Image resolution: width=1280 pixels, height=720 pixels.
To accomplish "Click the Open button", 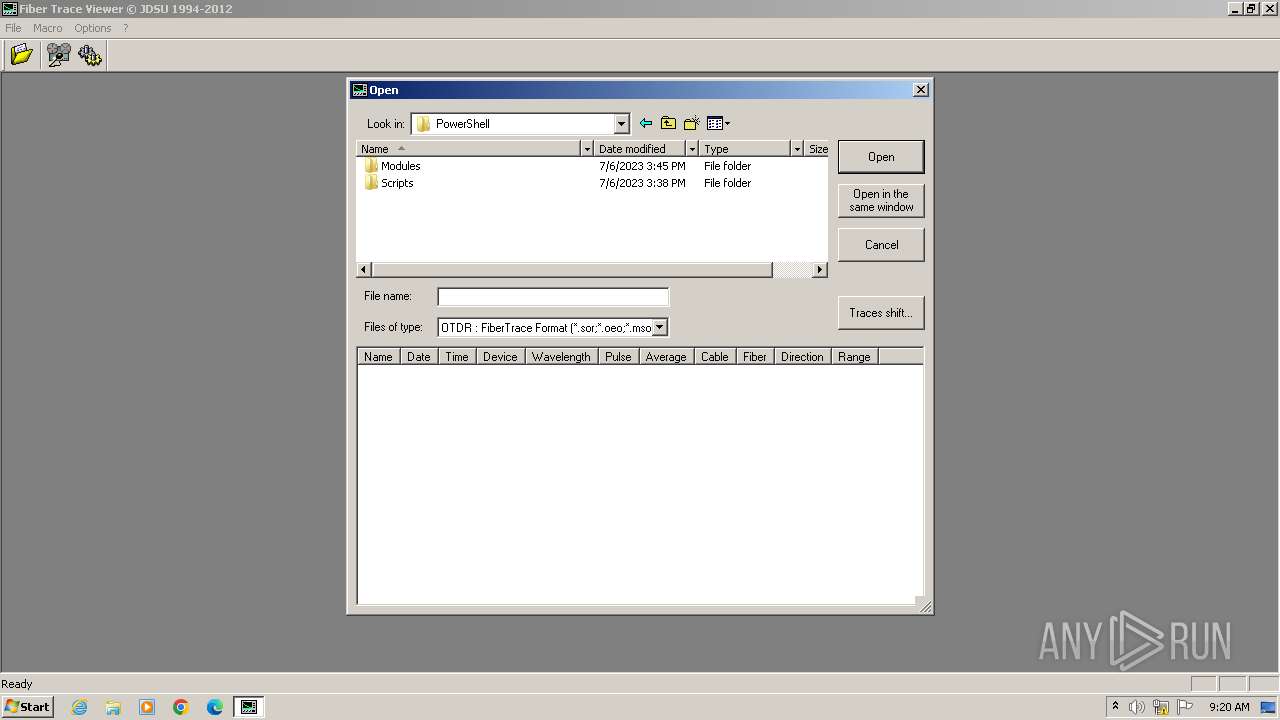I will click(881, 157).
